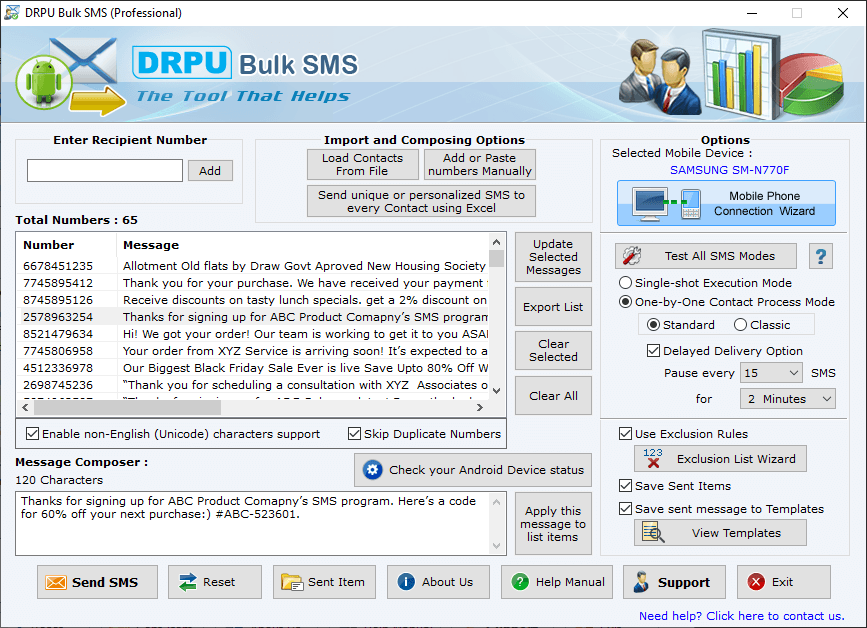Click the red Exit X icon

point(756,582)
